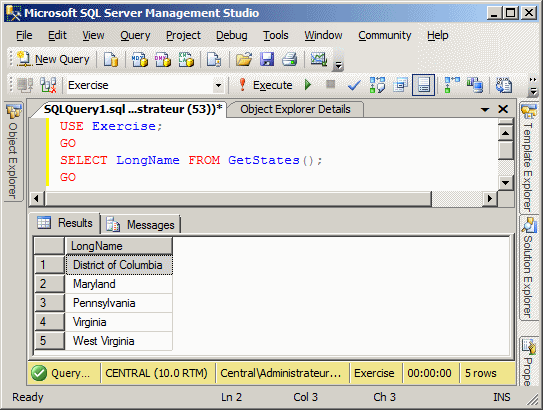Click the editor horizontal scrollbar thumb
Viewport: 543px width, 410px height.
[x=238, y=199]
